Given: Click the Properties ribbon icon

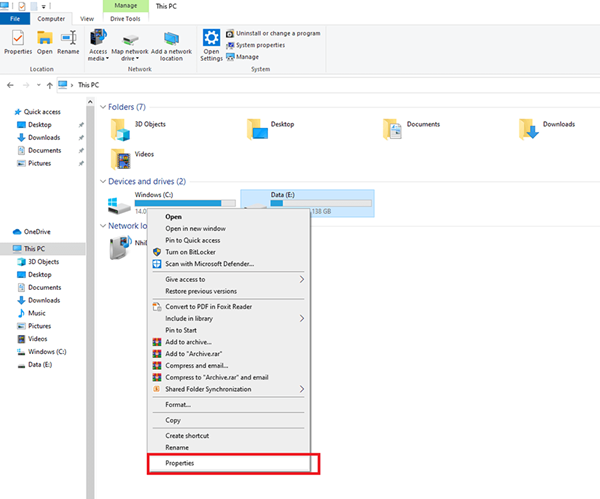Looking at the screenshot, I should [x=17, y=41].
